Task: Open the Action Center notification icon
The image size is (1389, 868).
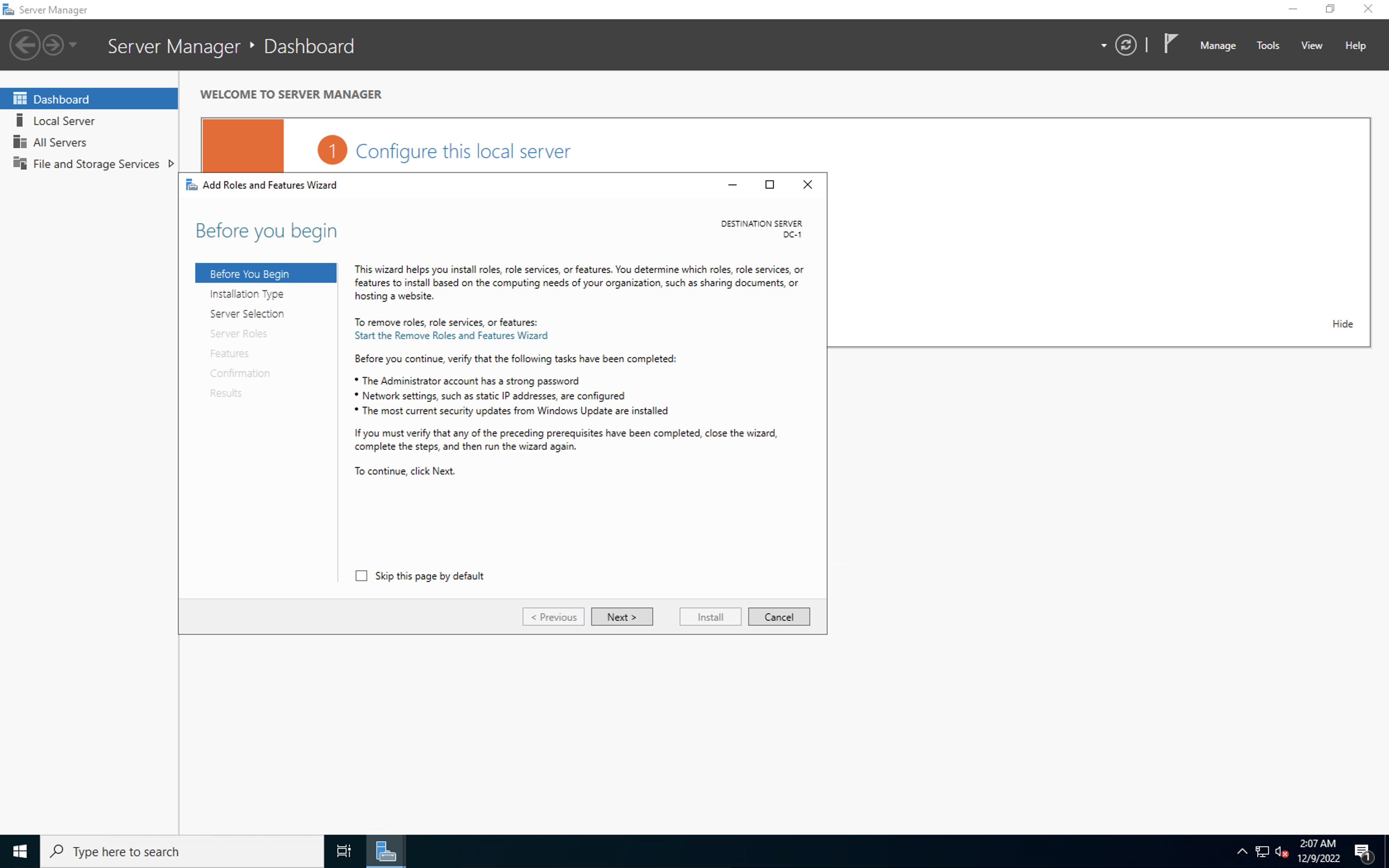Action: 1363,852
